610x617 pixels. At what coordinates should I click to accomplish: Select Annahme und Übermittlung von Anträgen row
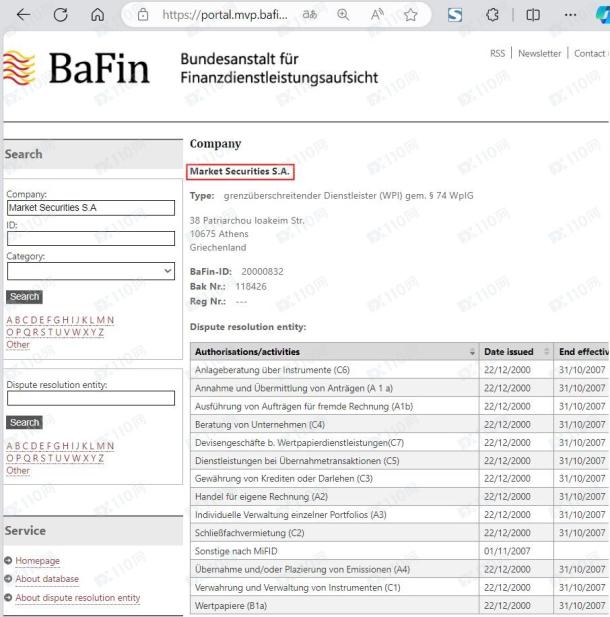click(399, 388)
